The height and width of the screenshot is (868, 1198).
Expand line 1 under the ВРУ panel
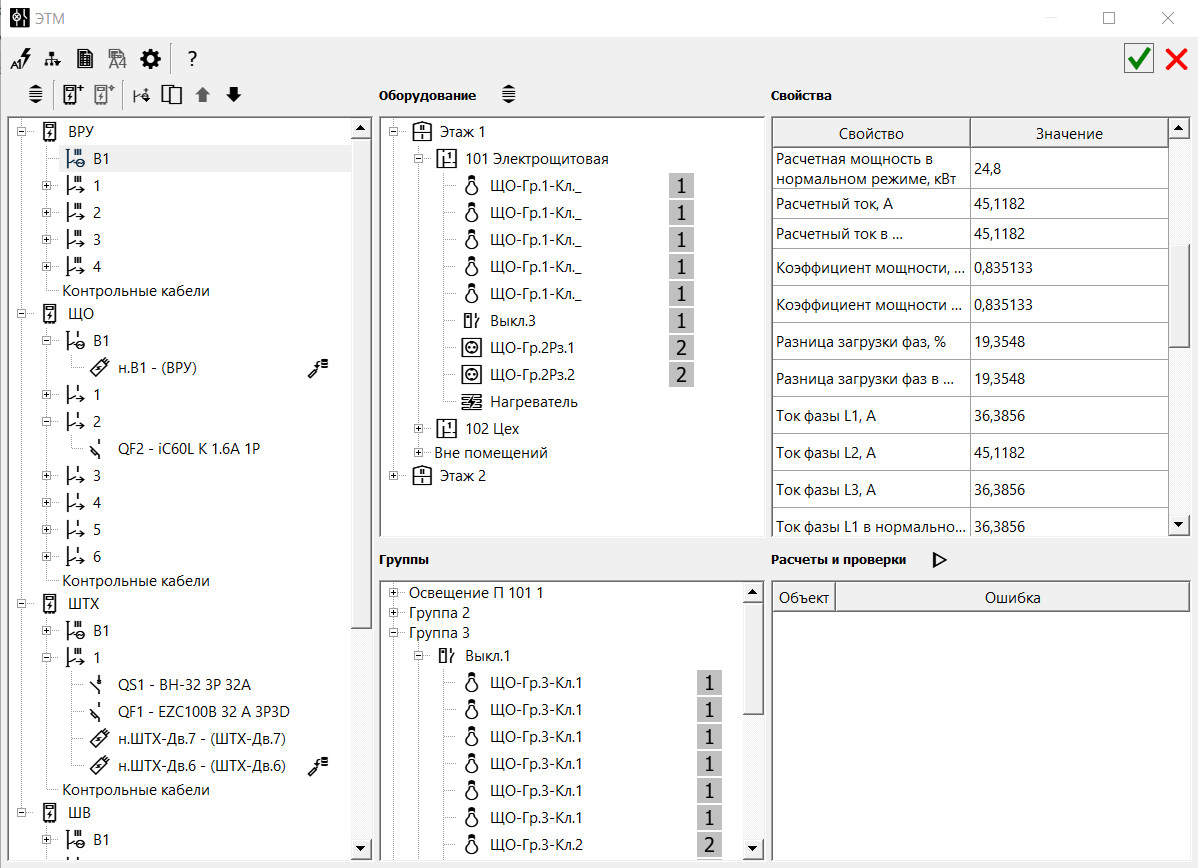[47, 186]
